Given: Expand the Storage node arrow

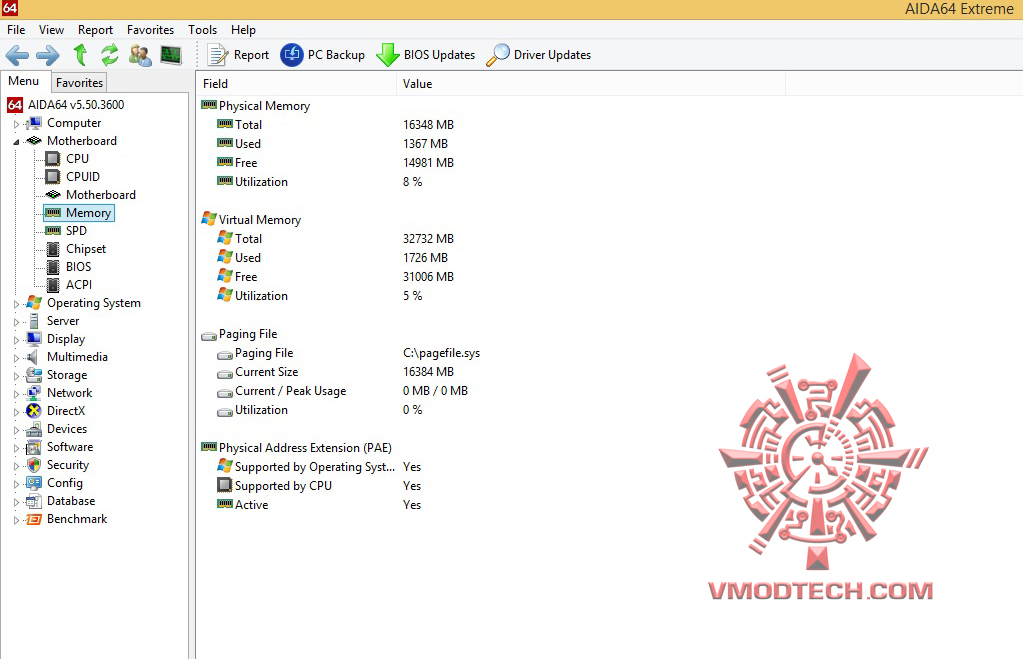Looking at the screenshot, I should coord(16,376).
